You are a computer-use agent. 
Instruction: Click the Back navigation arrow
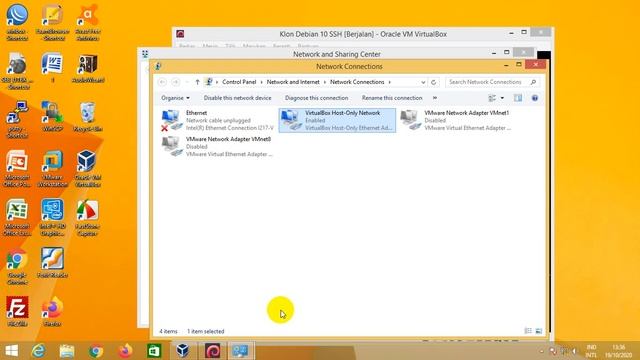tap(162, 82)
